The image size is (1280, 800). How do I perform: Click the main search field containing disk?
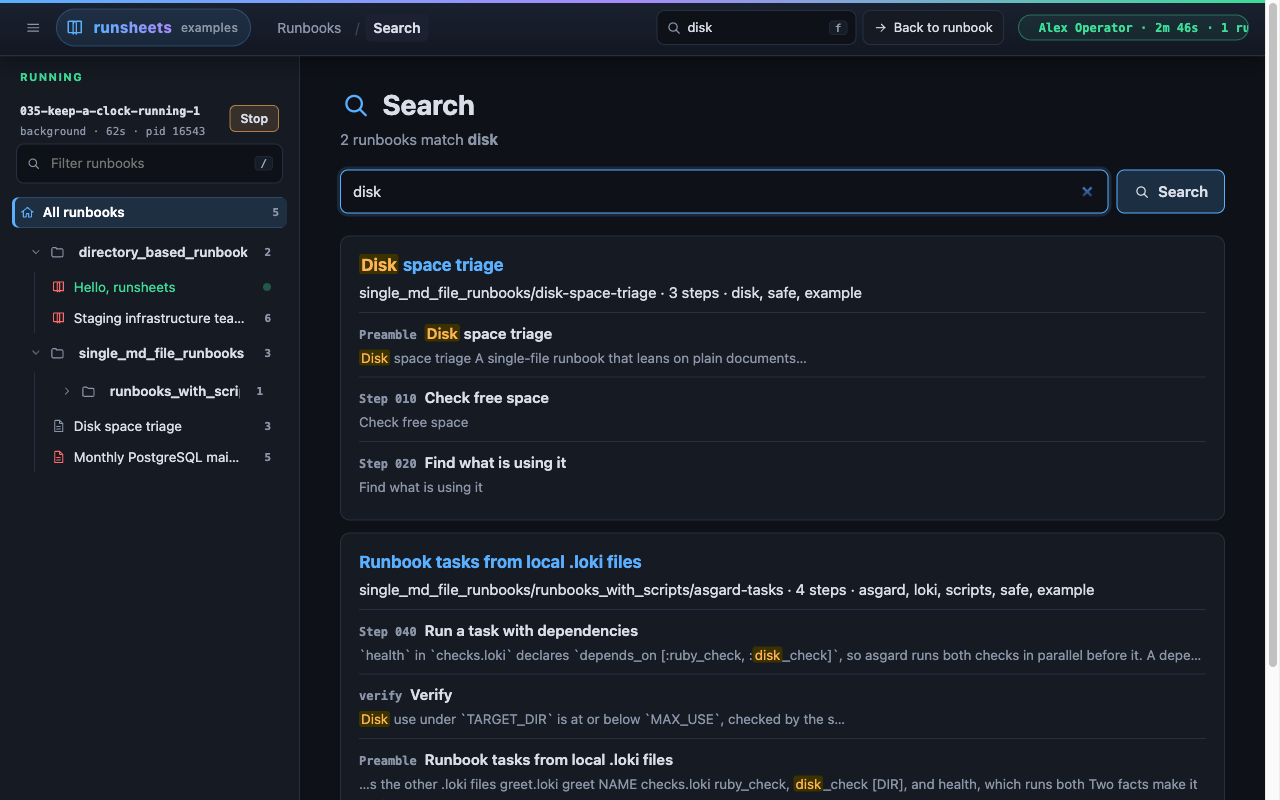coord(724,192)
